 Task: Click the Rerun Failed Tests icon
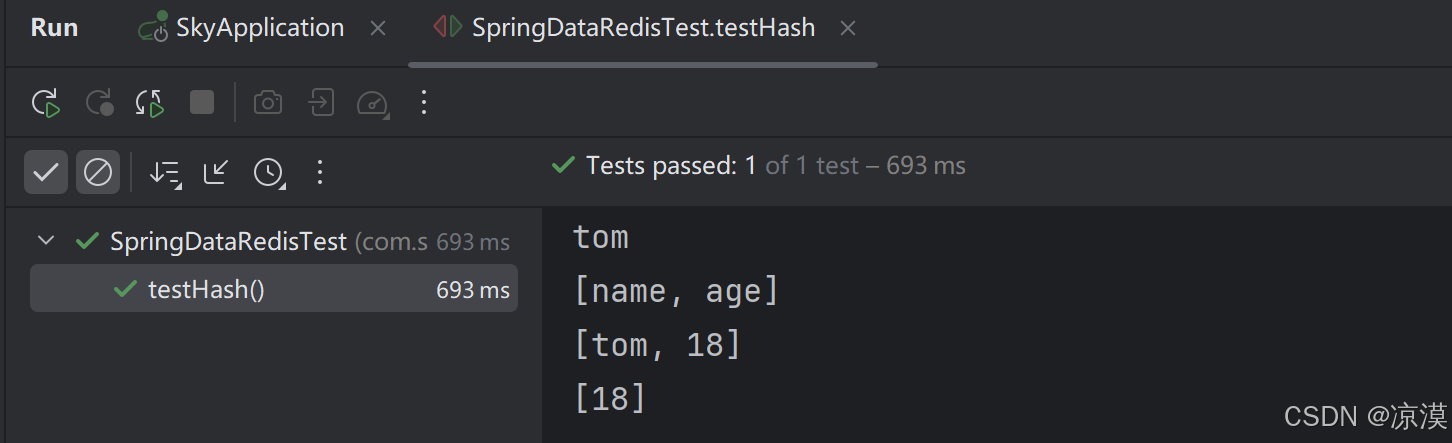99,103
